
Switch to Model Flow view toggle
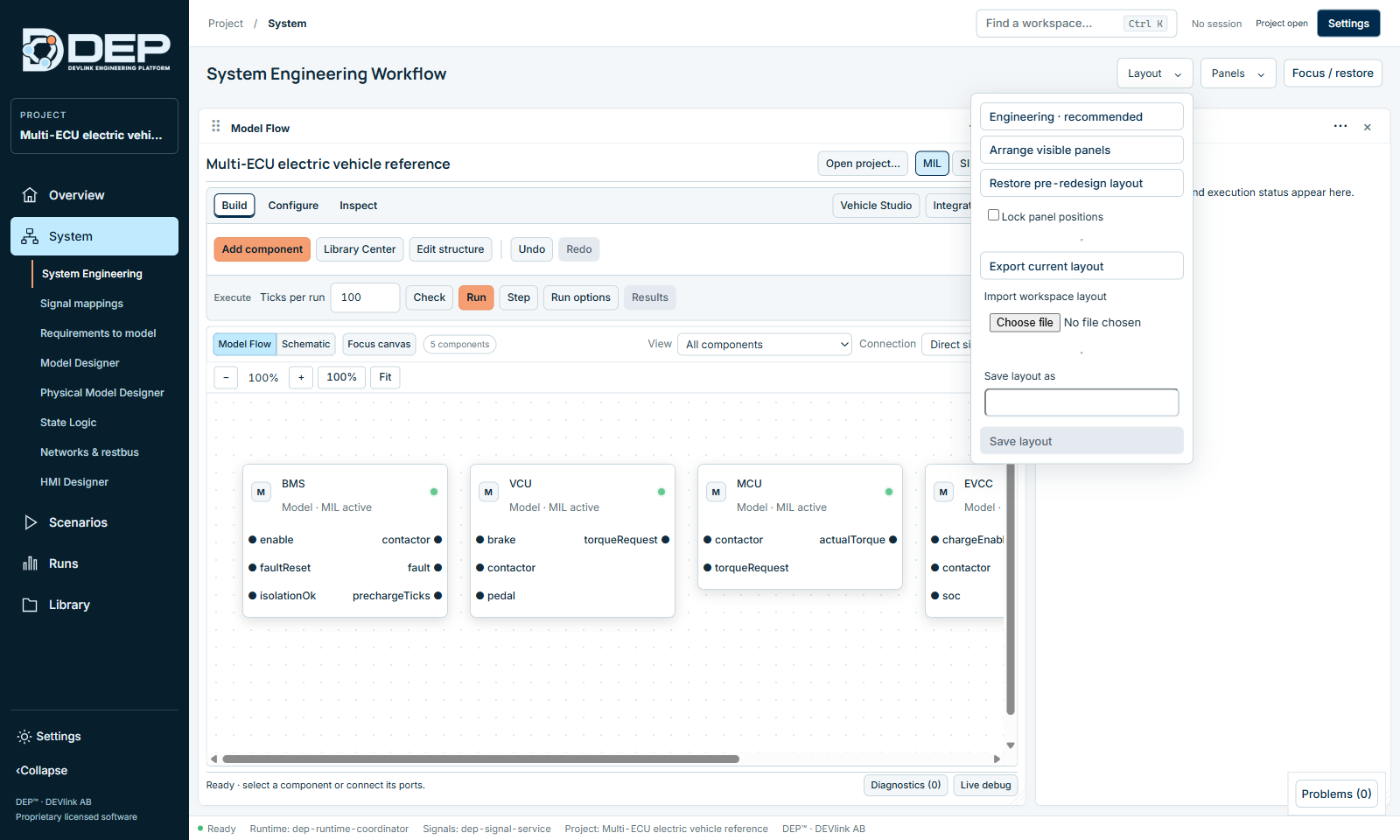(245, 344)
